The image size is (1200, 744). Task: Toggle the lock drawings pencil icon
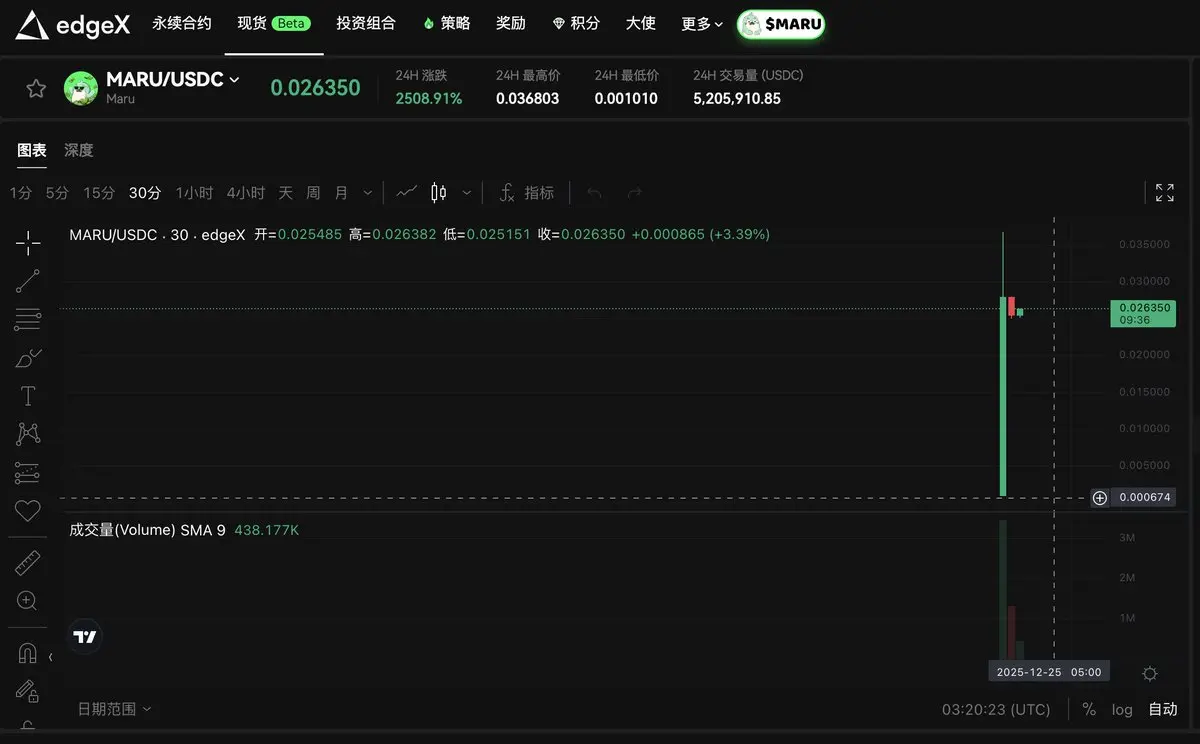tap(28, 691)
